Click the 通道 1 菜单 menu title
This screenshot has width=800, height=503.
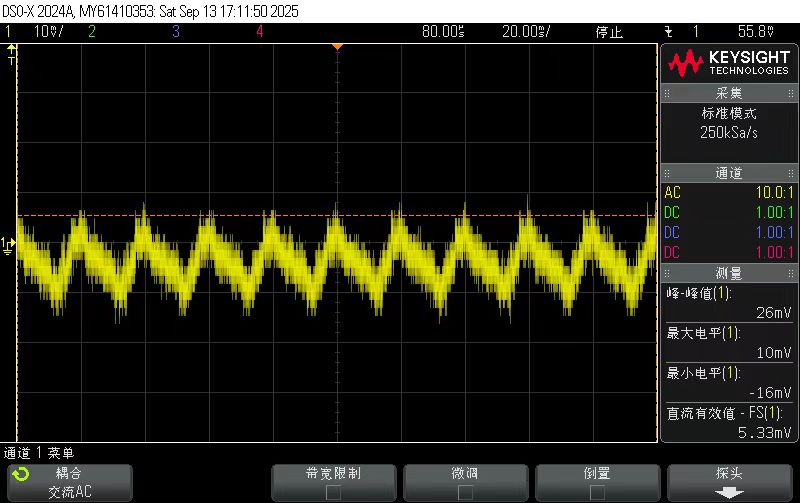pos(39,453)
